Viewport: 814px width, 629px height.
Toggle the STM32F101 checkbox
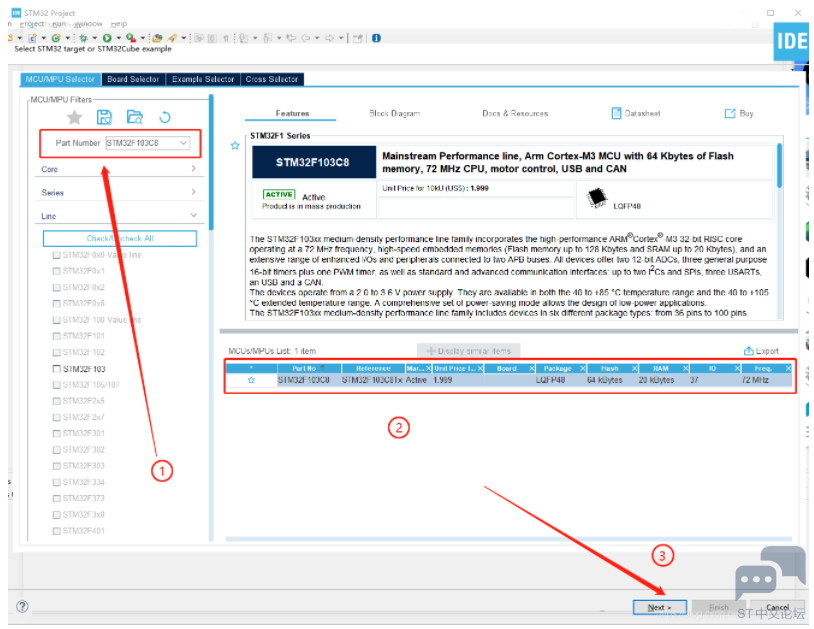[57, 336]
